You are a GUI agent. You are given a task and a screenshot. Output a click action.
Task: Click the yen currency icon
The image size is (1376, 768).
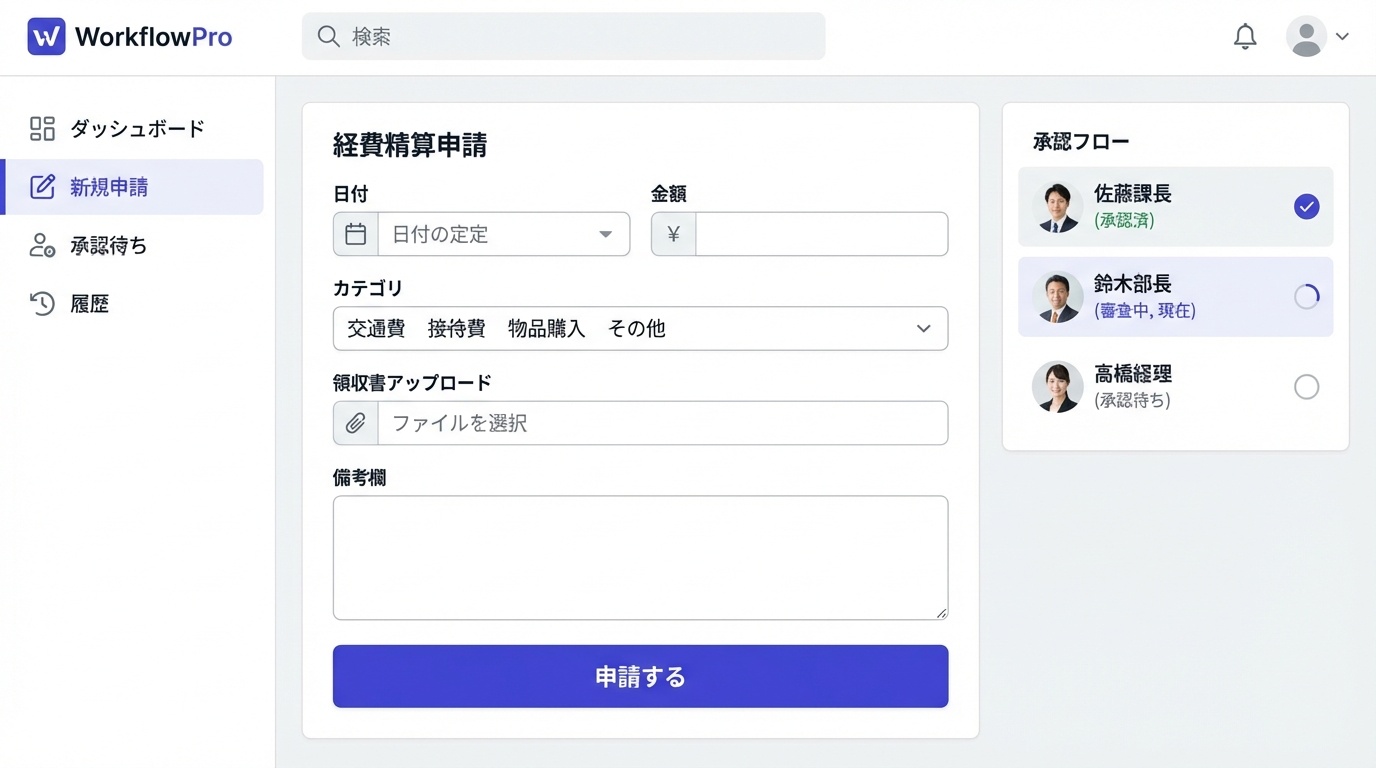pyautogui.click(x=673, y=234)
